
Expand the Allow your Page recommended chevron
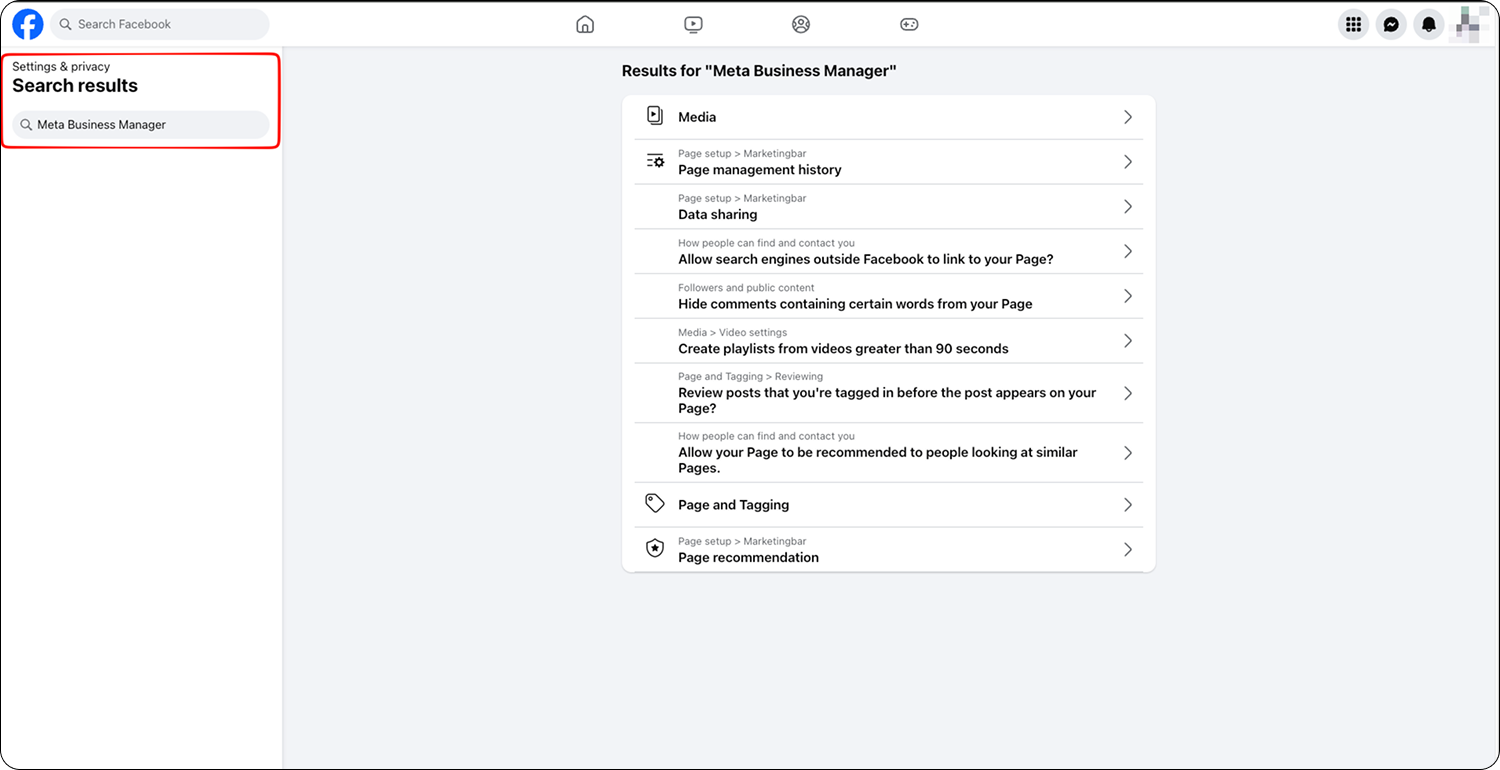(x=1128, y=453)
